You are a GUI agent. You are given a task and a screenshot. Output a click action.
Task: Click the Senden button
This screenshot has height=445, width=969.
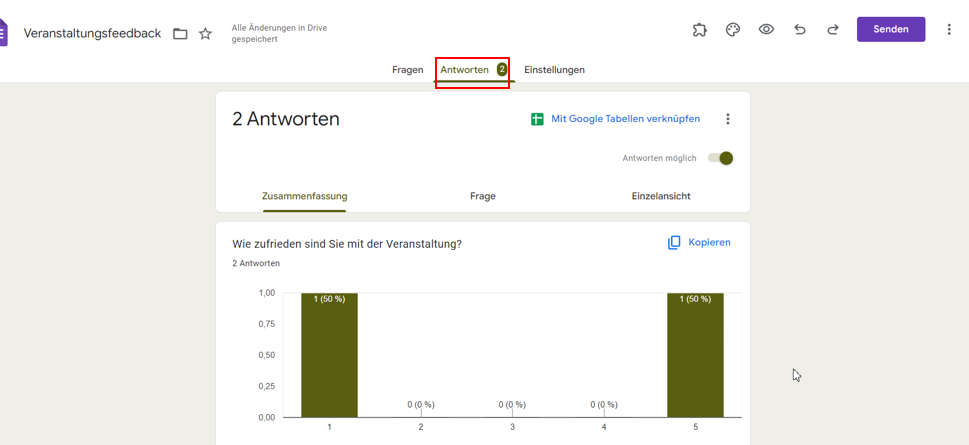click(x=891, y=29)
